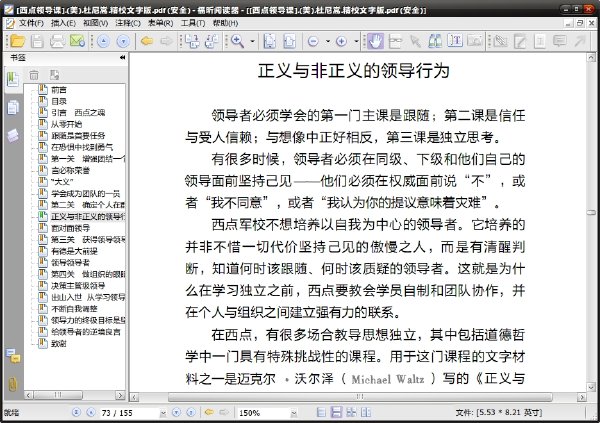Click the Open file folder icon
600x423 pixels.
14,41
